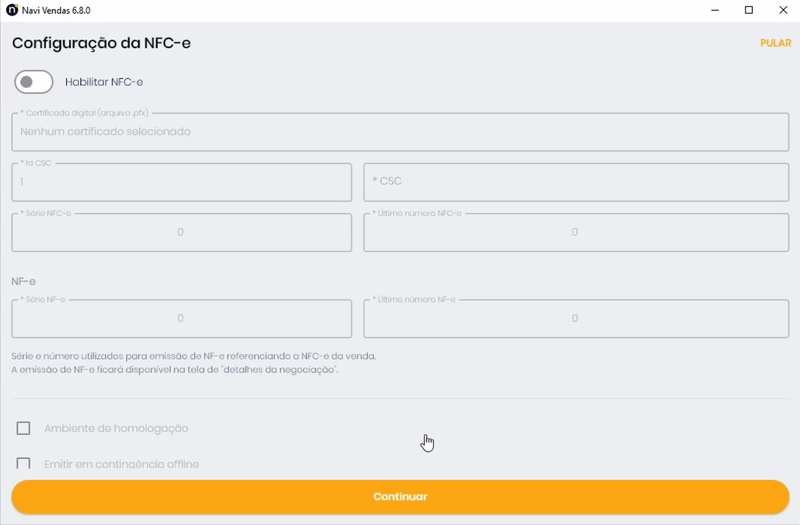The height and width of the screenshot is (525, 800).
Task: Click the Navi Vendas logo in title bar
Action: [x=12, y=10]
